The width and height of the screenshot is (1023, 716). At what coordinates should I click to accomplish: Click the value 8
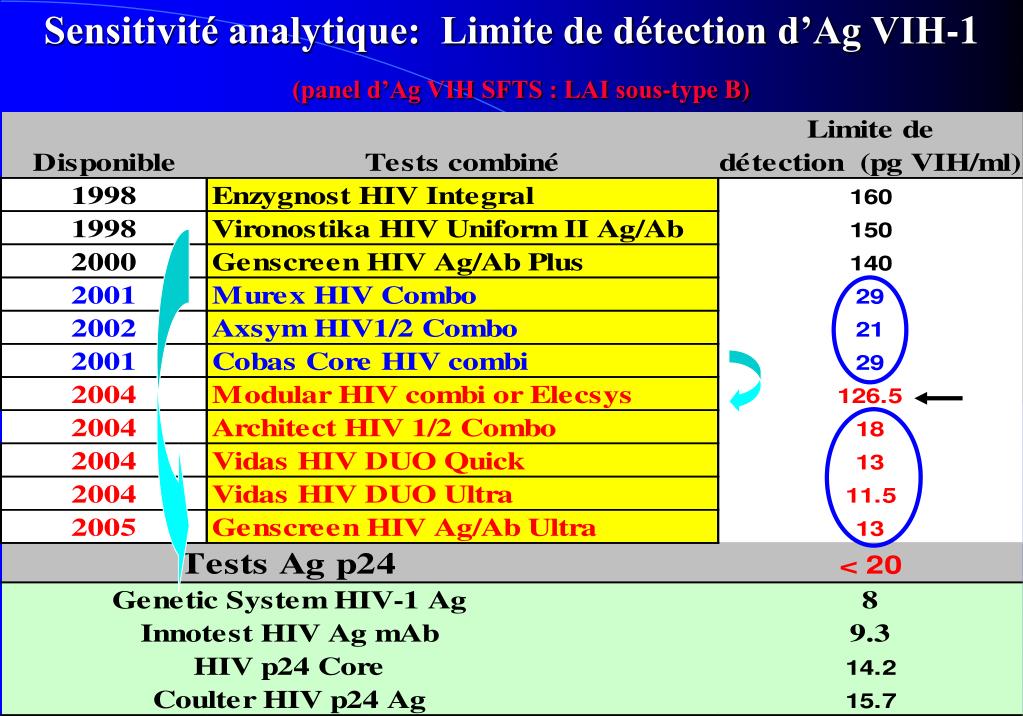870,600
